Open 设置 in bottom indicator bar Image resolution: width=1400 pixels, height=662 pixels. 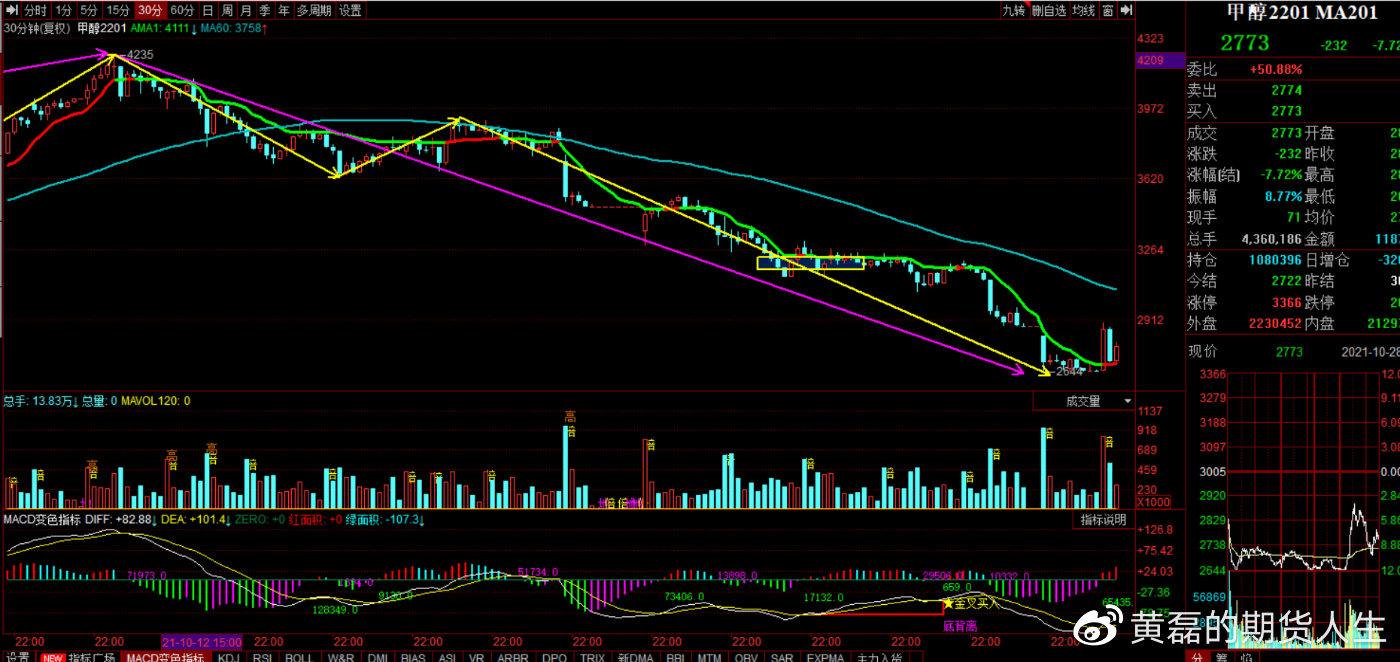pyautogui.click(x=18, y=657)
